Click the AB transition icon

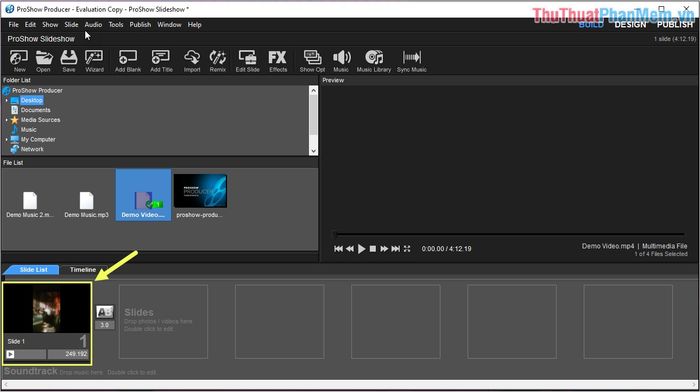pos(104,312)
